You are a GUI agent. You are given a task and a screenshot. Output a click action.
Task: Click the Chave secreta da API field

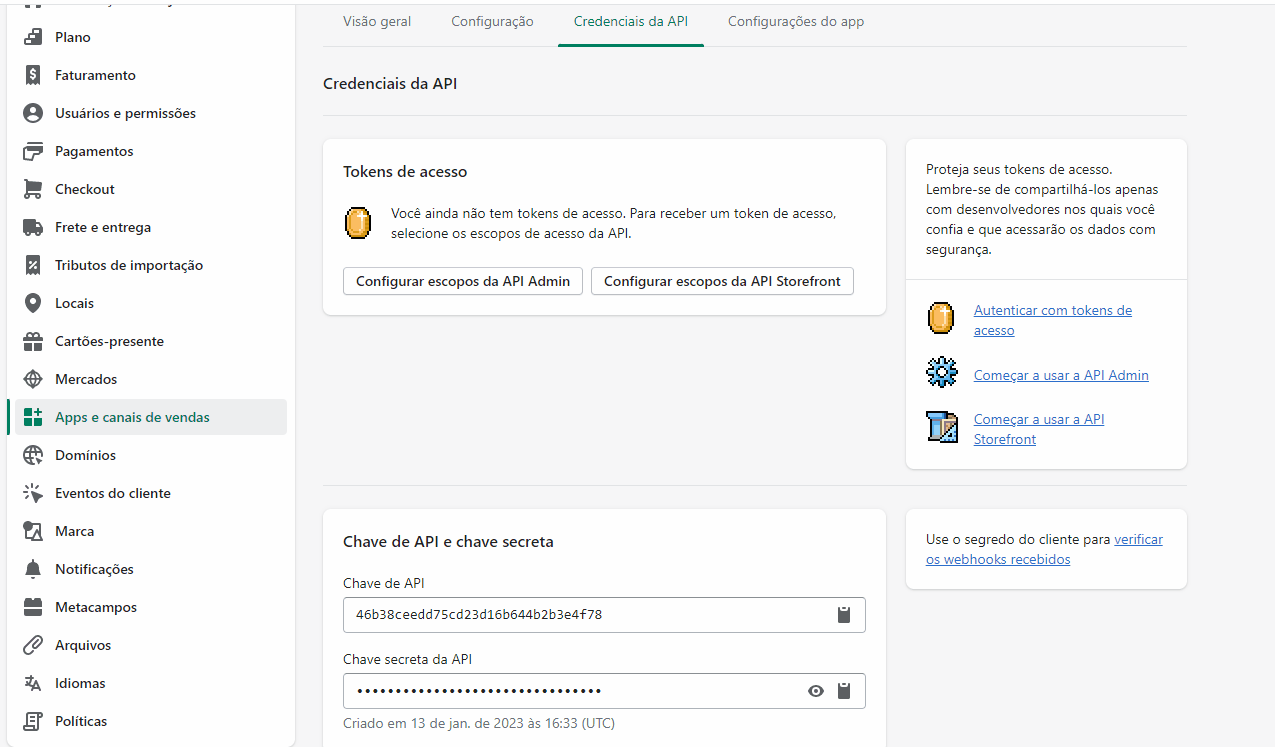[x=604, y=691]
